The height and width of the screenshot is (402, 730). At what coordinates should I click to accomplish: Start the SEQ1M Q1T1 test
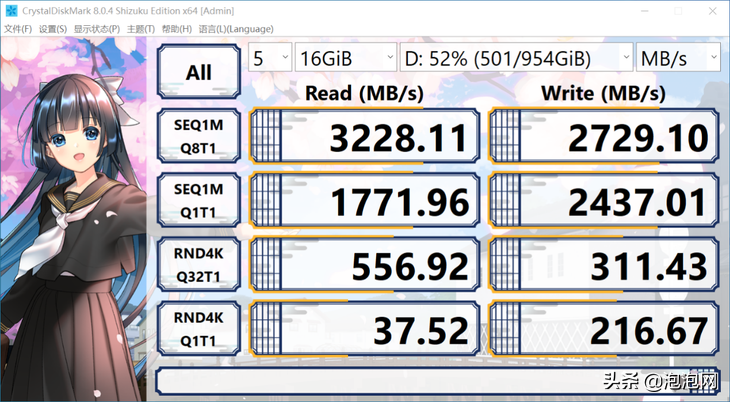click(x=199, y=200)
